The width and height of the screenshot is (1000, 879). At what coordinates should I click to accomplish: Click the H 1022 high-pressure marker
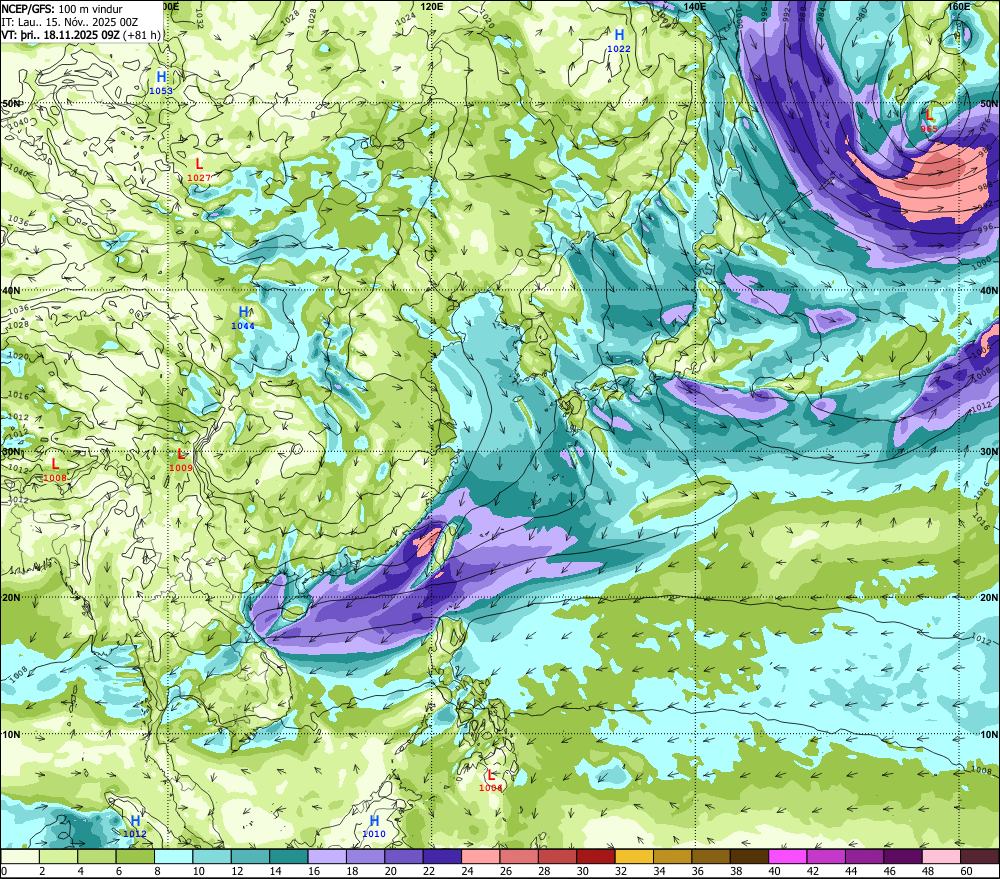619,41
